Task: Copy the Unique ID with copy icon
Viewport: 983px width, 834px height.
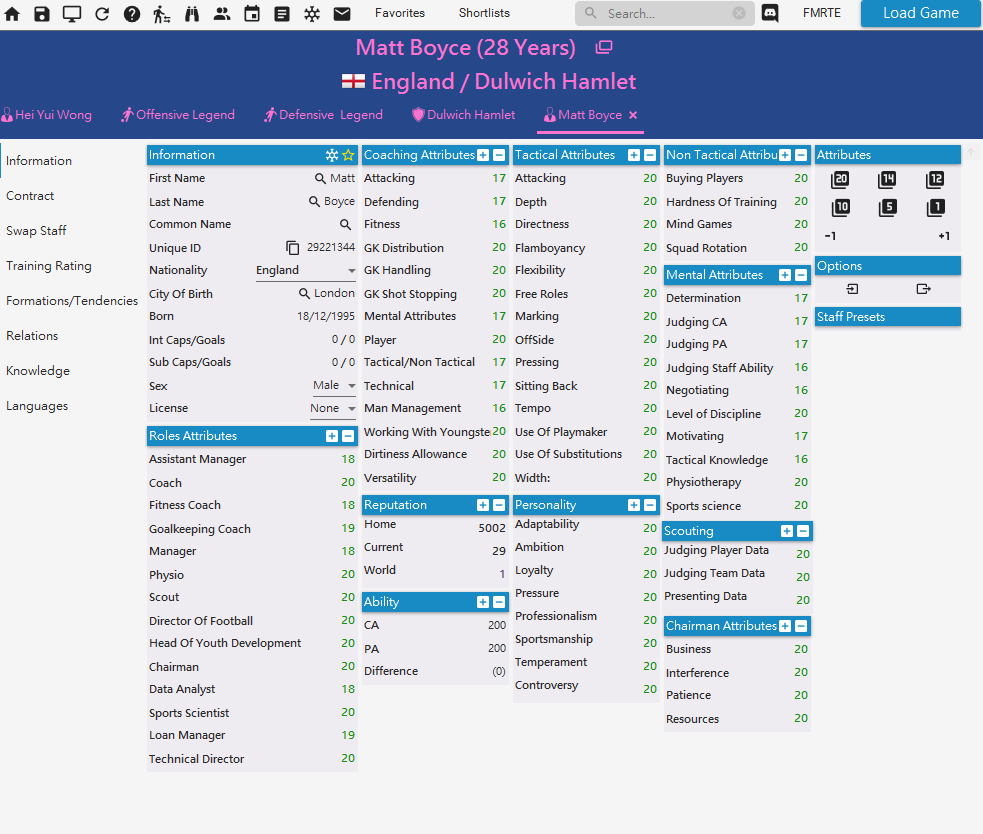Action: (x=292, y=248)
